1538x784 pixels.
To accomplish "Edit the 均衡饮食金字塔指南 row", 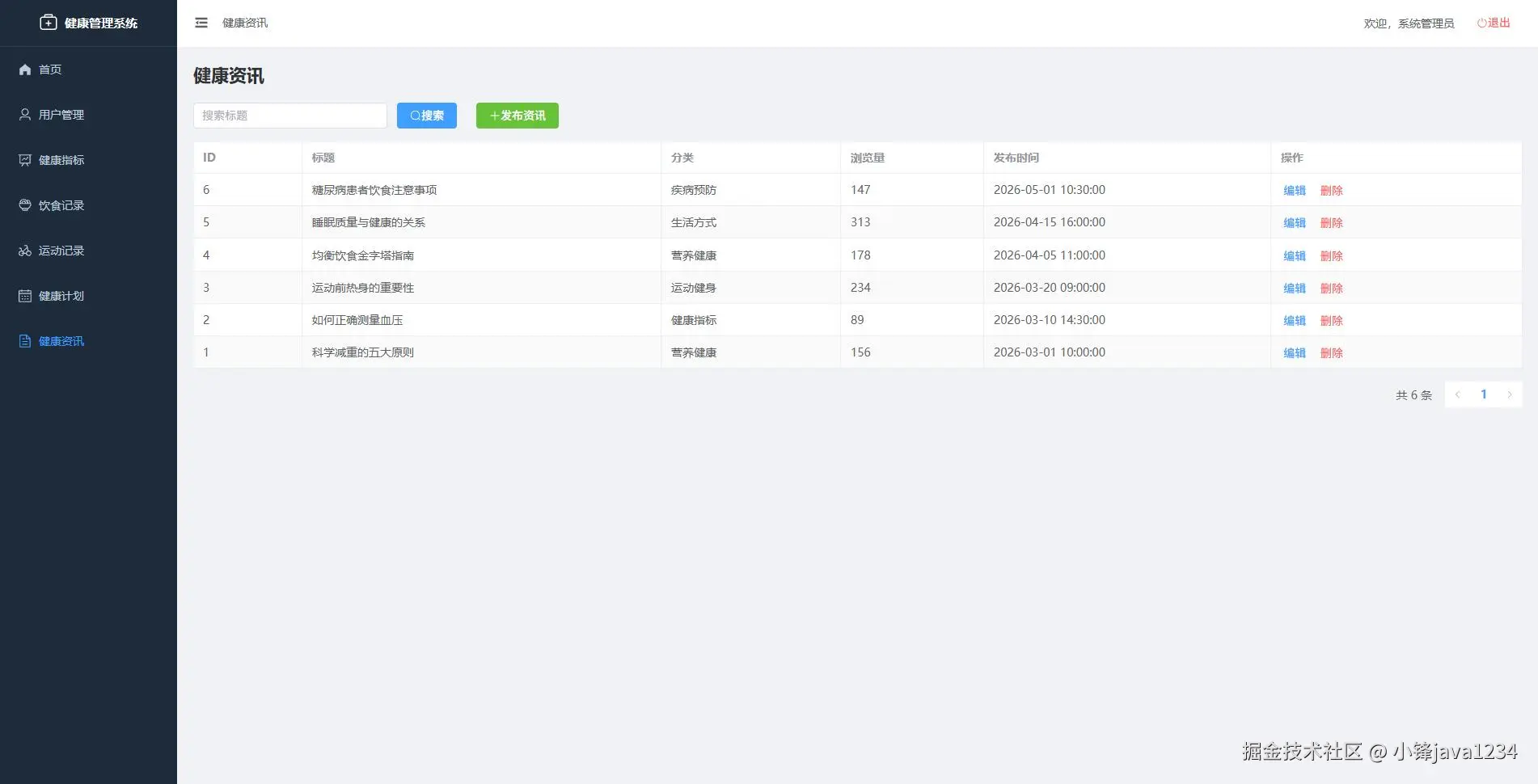I will click(x=1295, y=256).
